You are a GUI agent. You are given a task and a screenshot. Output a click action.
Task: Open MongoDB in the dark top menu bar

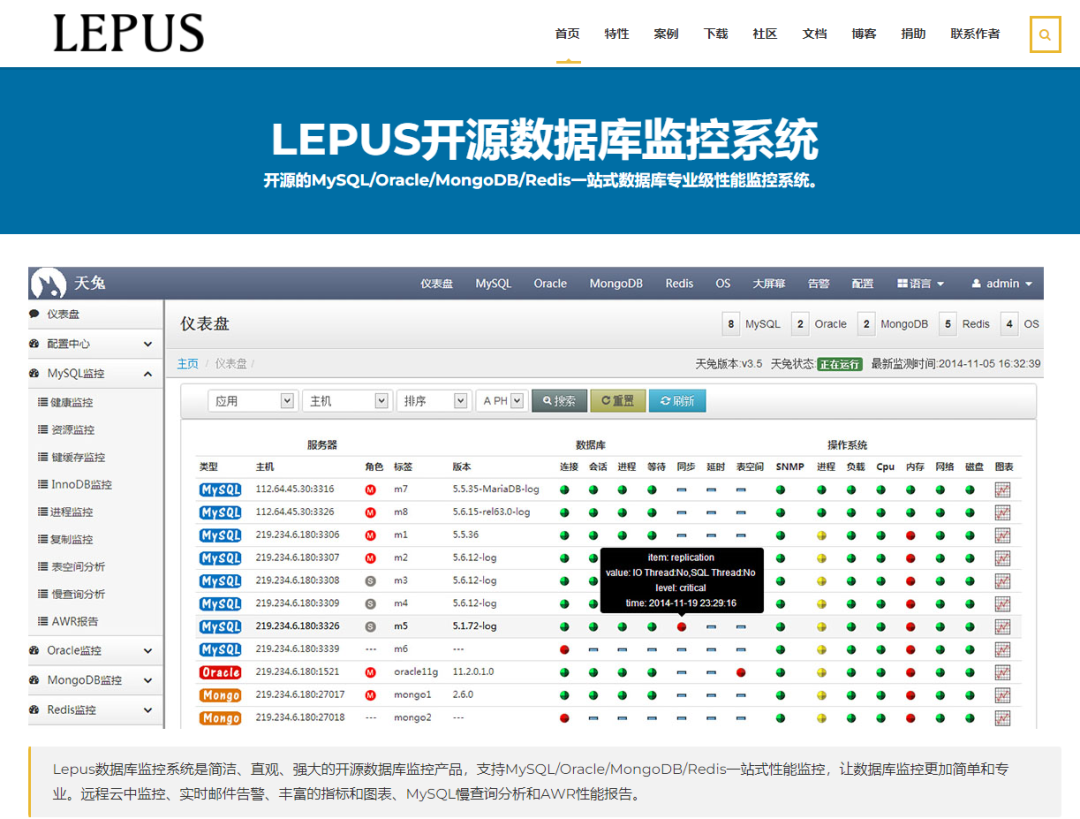click(616, 284)
